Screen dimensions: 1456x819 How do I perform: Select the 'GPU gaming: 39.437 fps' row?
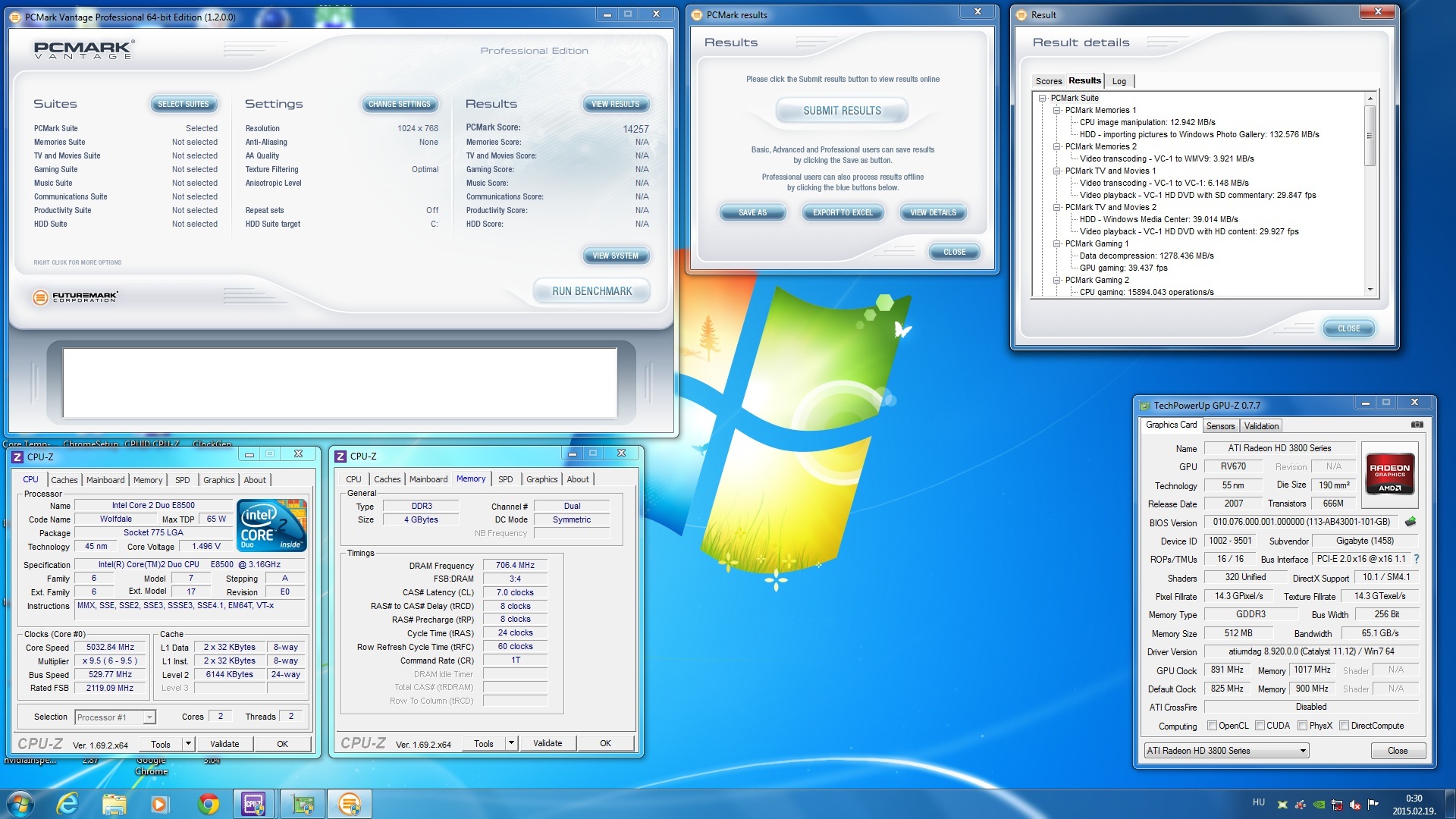[1123, 268]
